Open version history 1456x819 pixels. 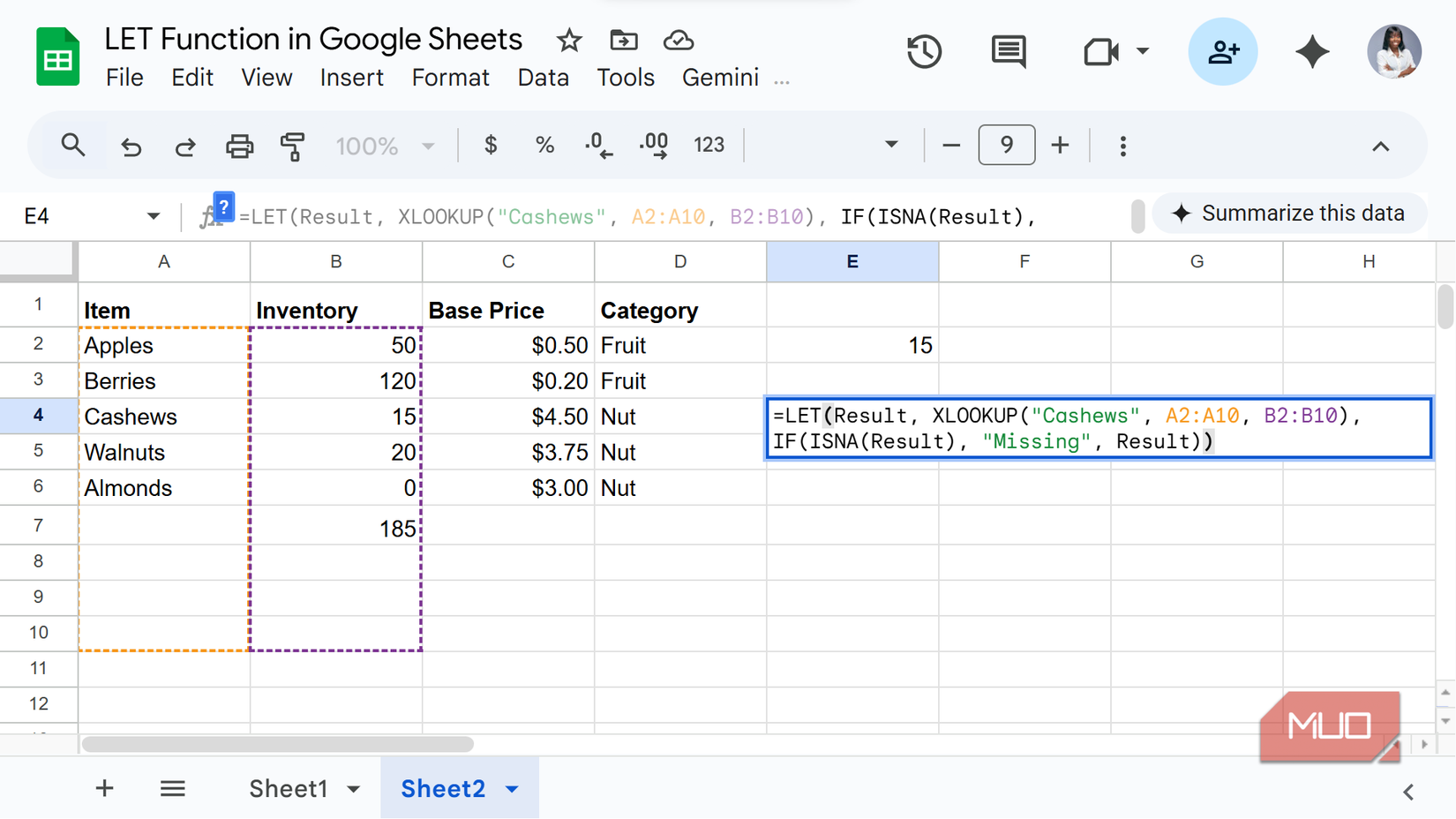click(924, 52)
